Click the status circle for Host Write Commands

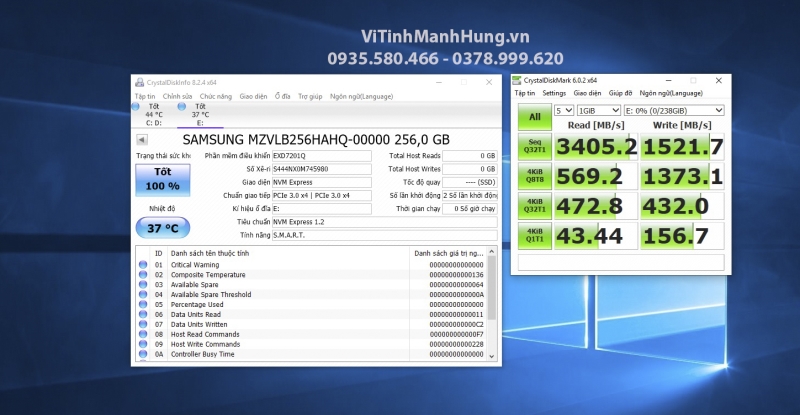(143, 344)
